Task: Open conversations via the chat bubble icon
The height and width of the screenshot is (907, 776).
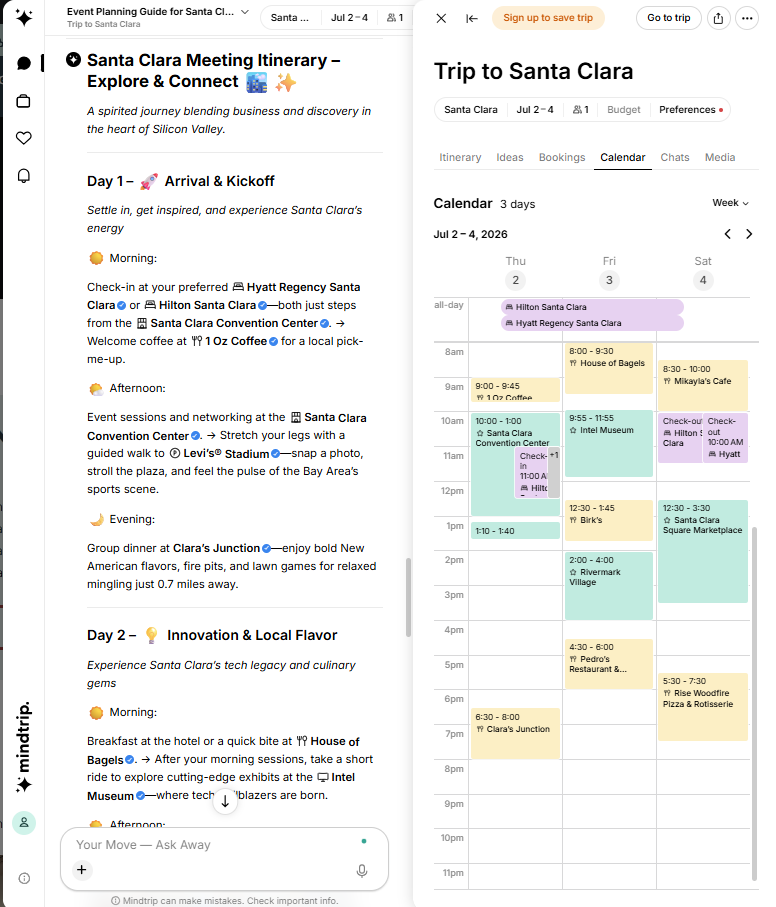Action: 23,62
